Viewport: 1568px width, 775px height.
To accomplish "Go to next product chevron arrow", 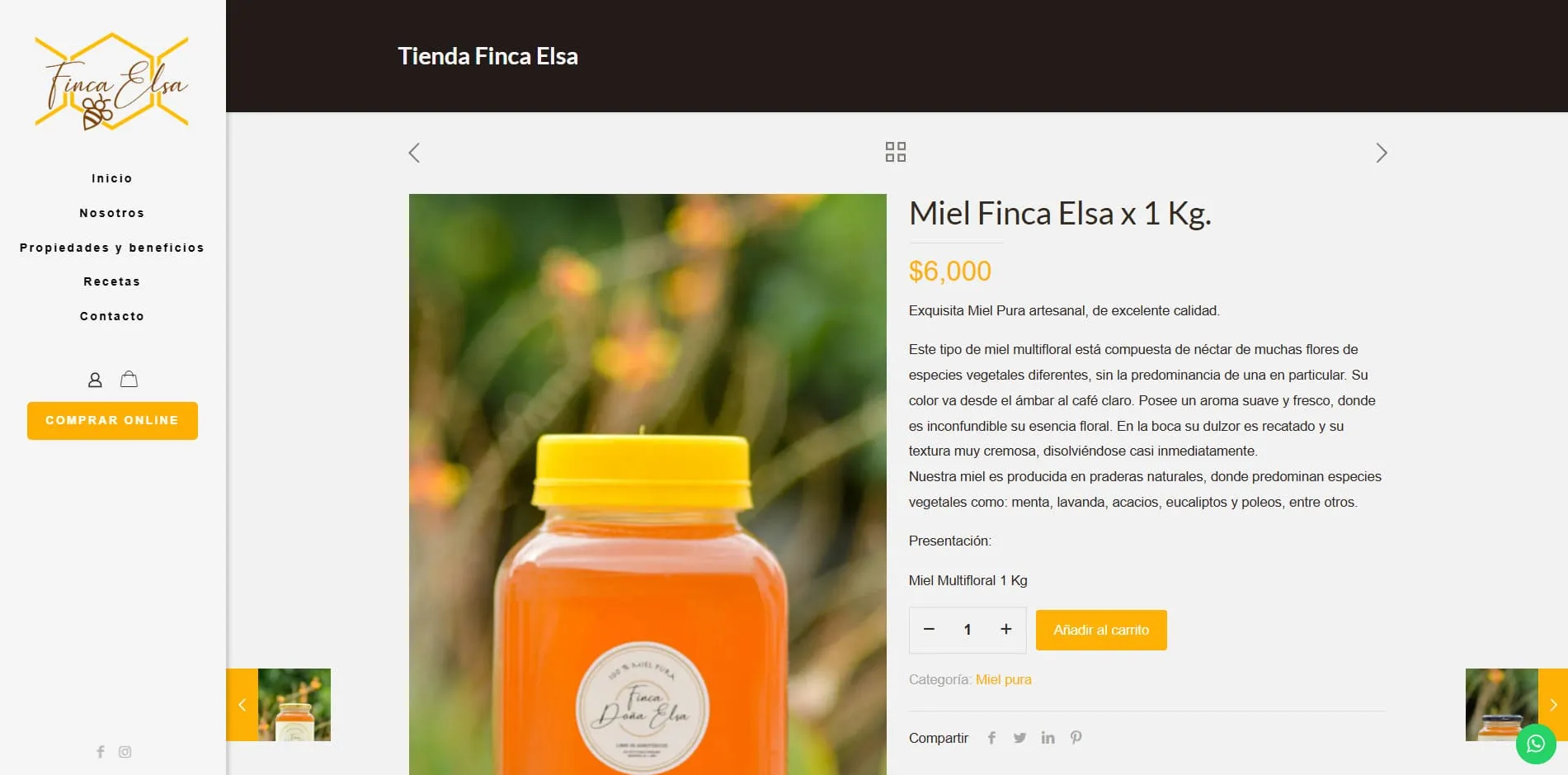I will coord(1382,153).
